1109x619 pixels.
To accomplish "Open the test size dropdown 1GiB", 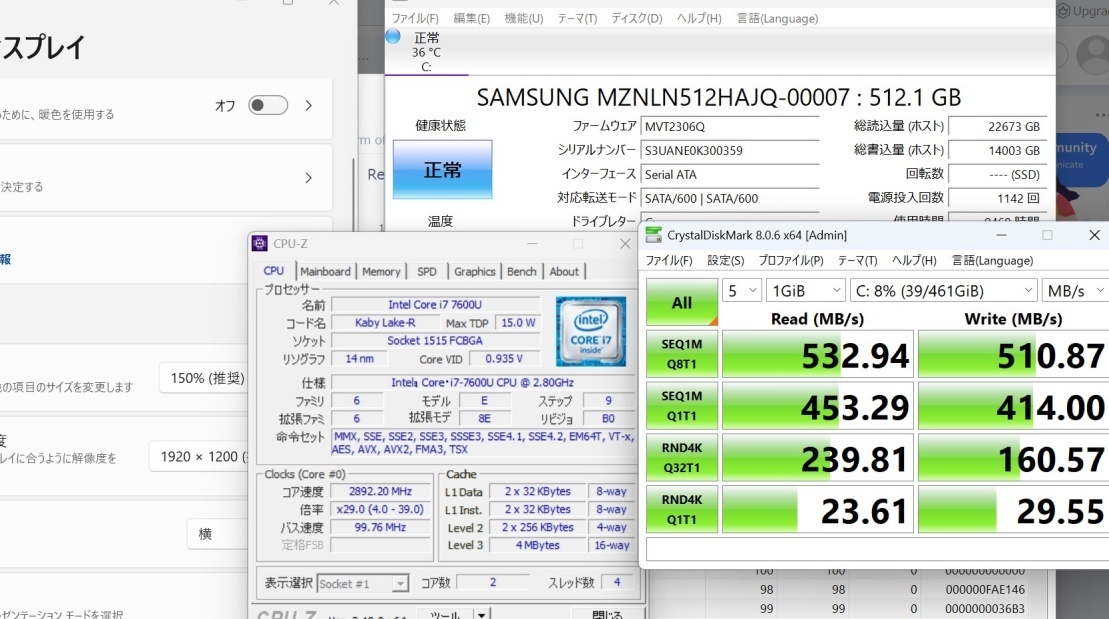I will (806, 291).
